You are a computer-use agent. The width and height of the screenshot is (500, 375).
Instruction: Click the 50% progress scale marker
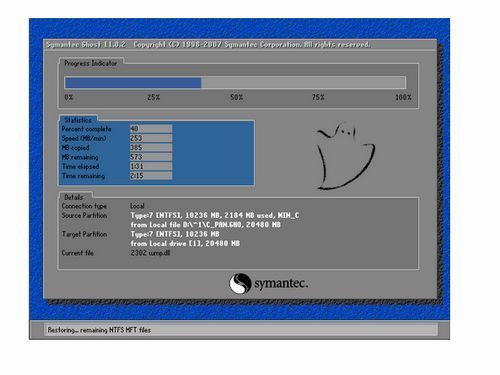(x=236, y=97)
